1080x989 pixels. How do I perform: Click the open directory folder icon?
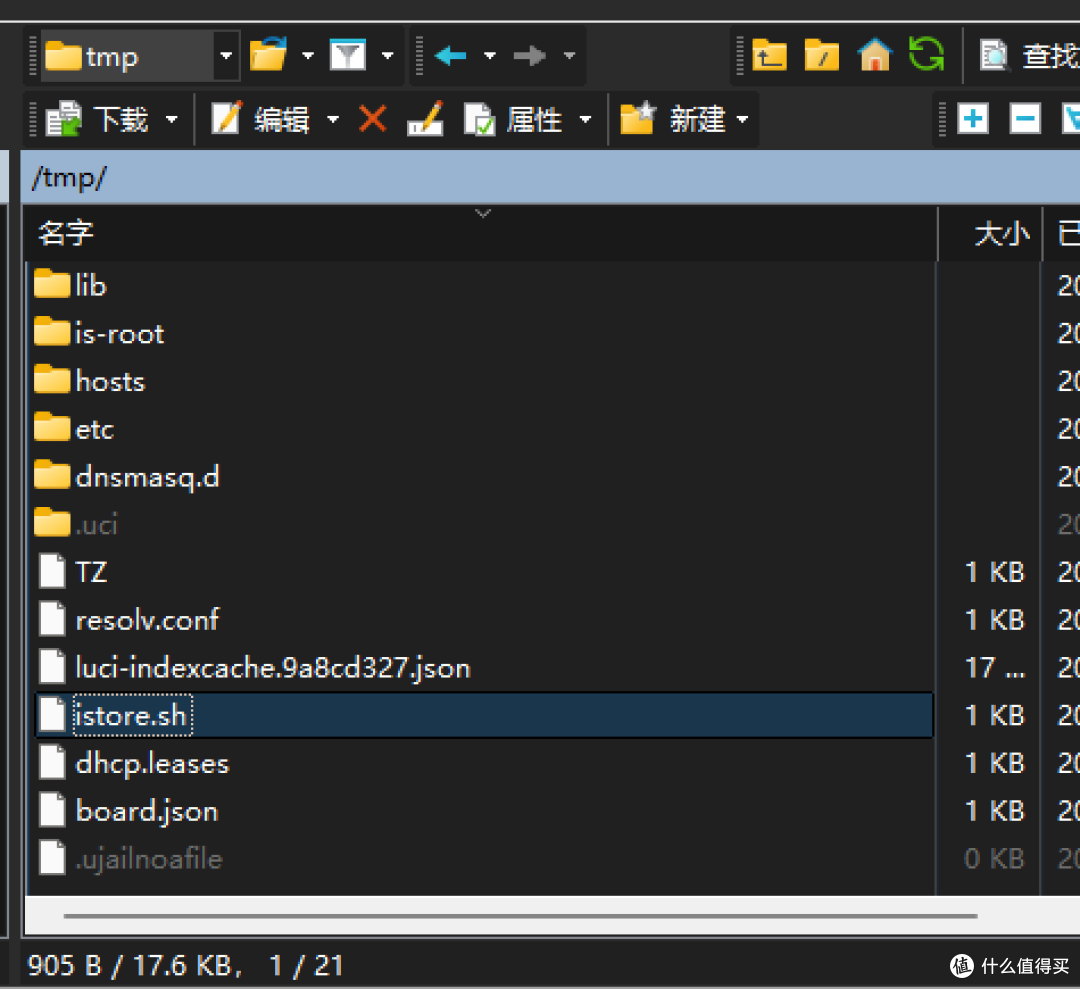(268, 56)
